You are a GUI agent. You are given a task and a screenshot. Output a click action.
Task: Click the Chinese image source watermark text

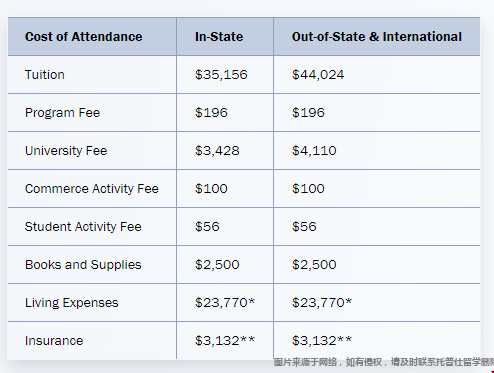[x=384, y=362]
